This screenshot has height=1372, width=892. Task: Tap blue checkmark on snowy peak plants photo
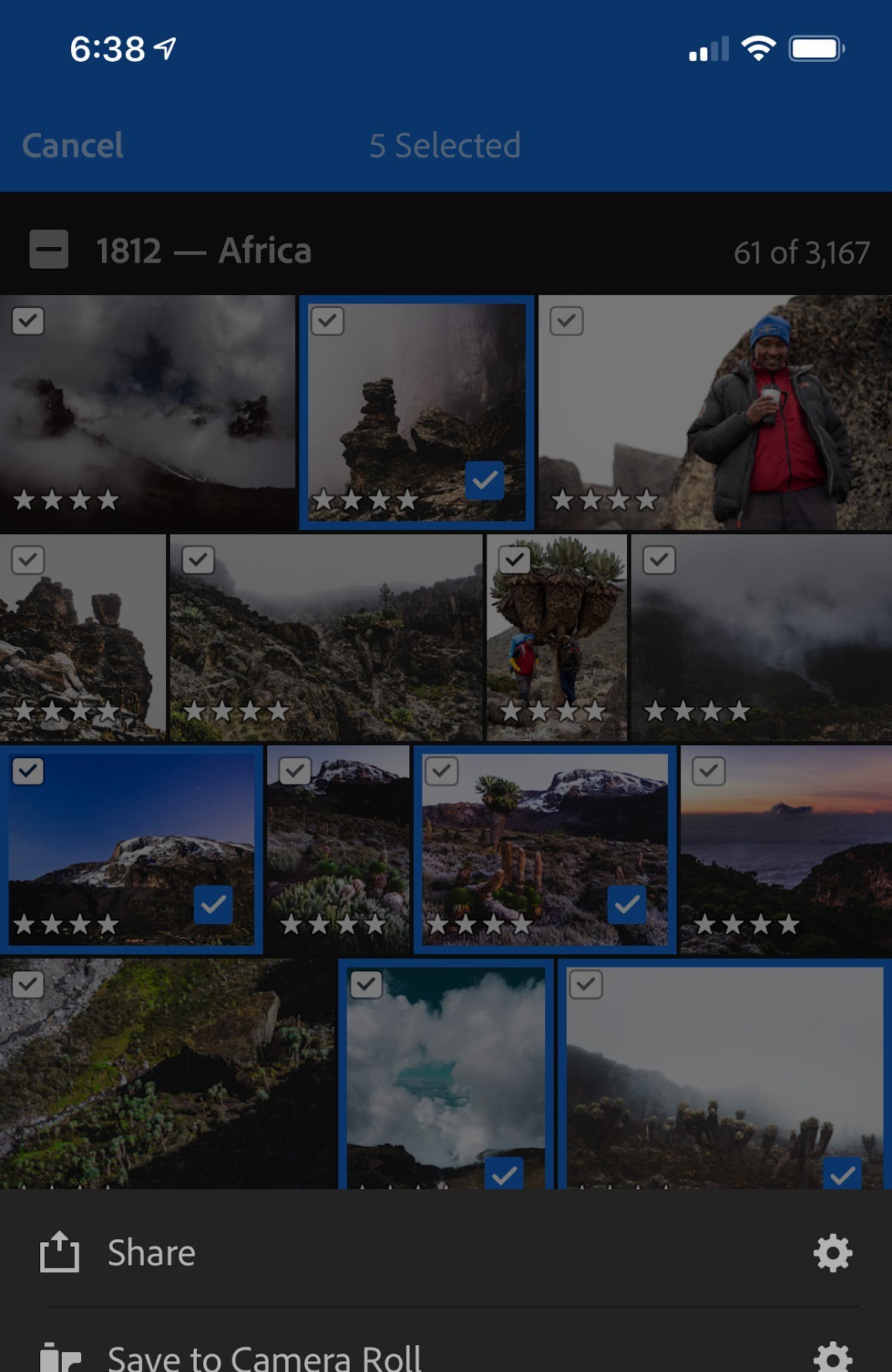pos(626,904)
